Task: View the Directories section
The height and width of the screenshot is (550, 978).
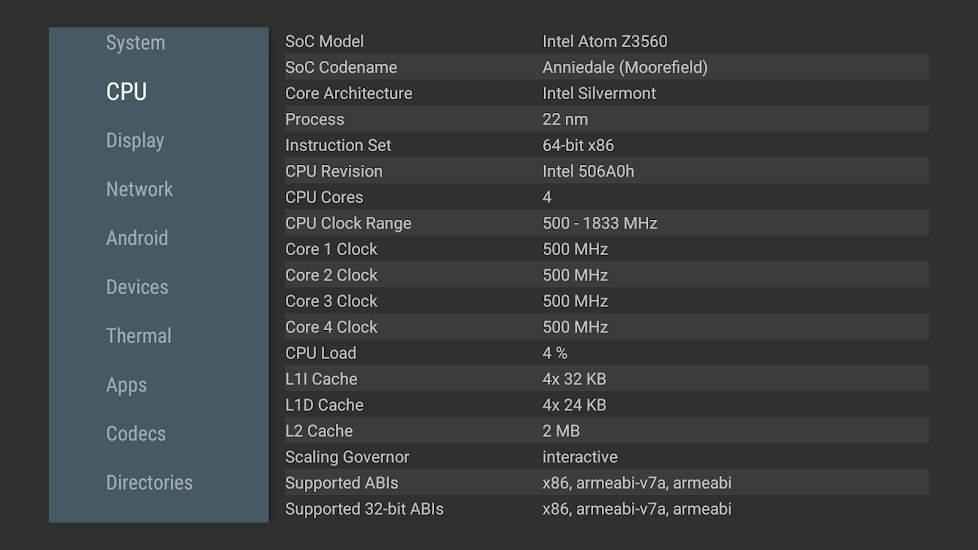Action: [149, 482]
